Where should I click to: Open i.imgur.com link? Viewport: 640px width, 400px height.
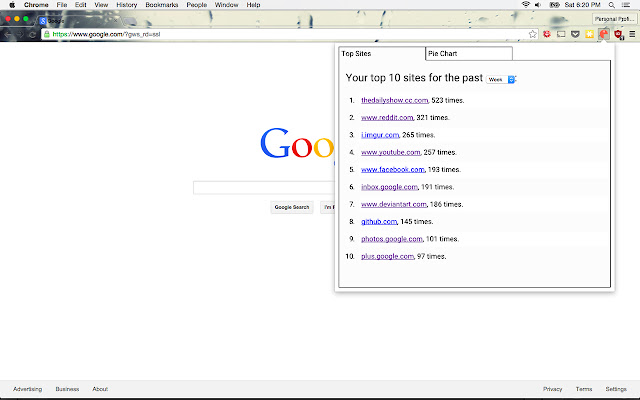click(x=380, y=135)
